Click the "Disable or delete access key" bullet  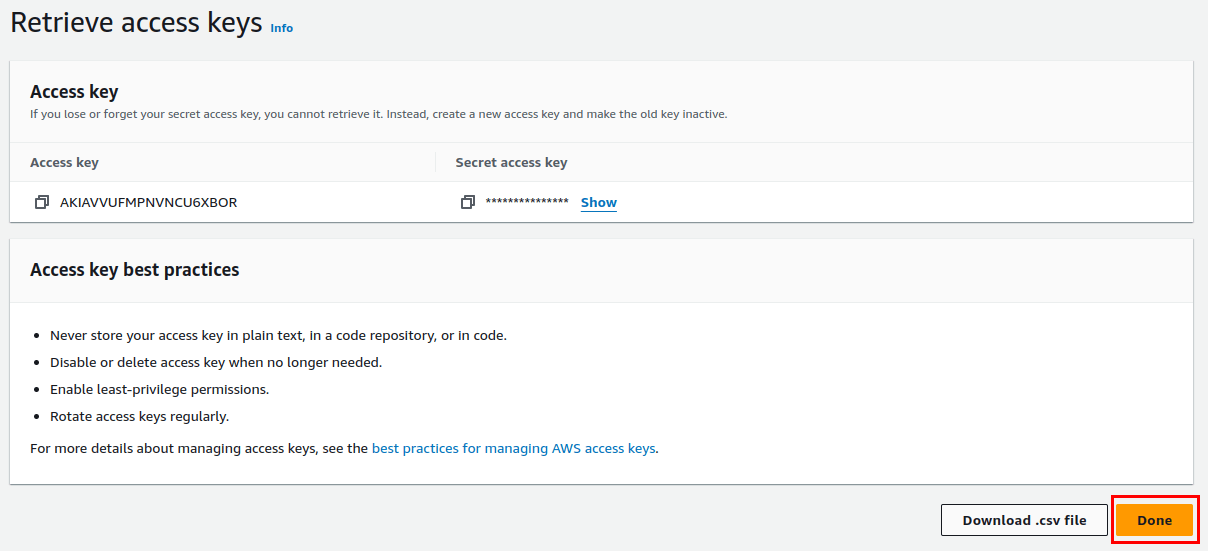point(216,362)
